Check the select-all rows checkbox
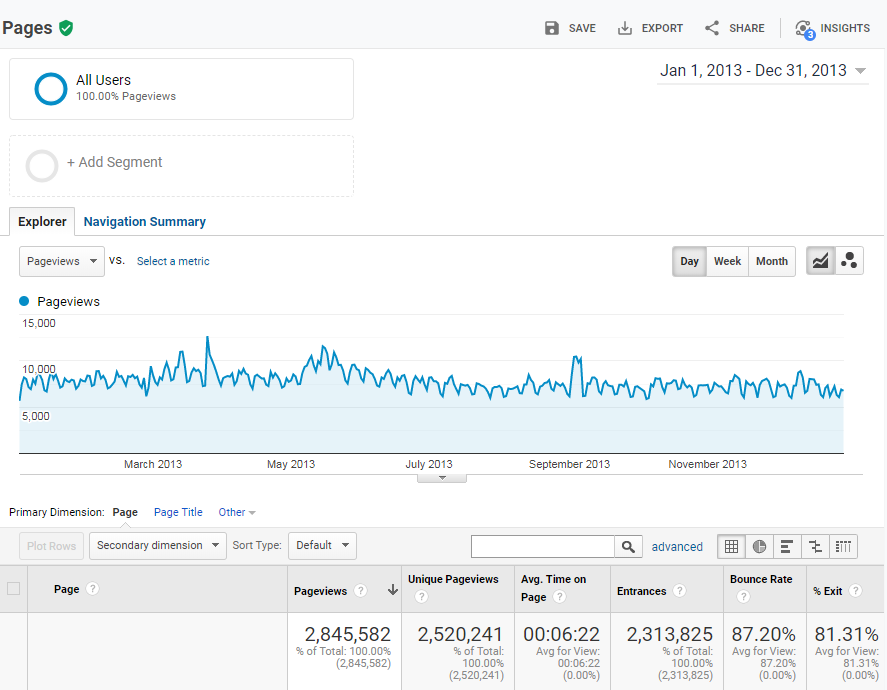 pyautogui.click(x=14, y=589)
